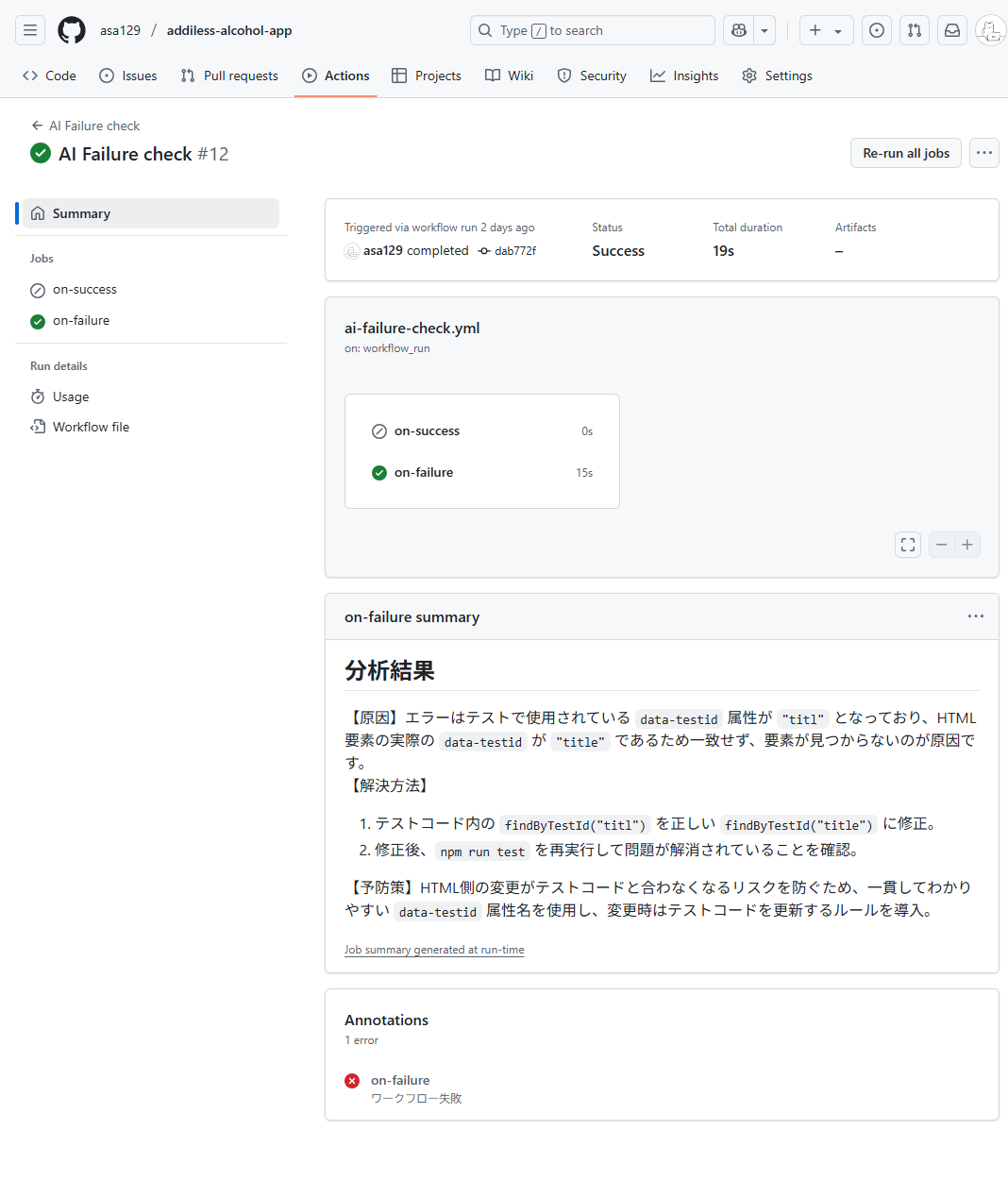
Task: Click 'Job summary generated at run-time' link
Action: pos(434,950)
